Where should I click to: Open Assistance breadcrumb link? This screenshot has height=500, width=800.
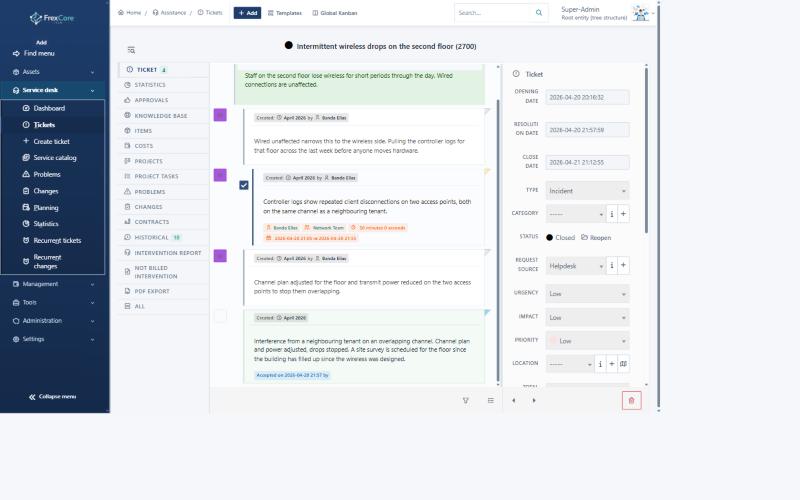169,13
